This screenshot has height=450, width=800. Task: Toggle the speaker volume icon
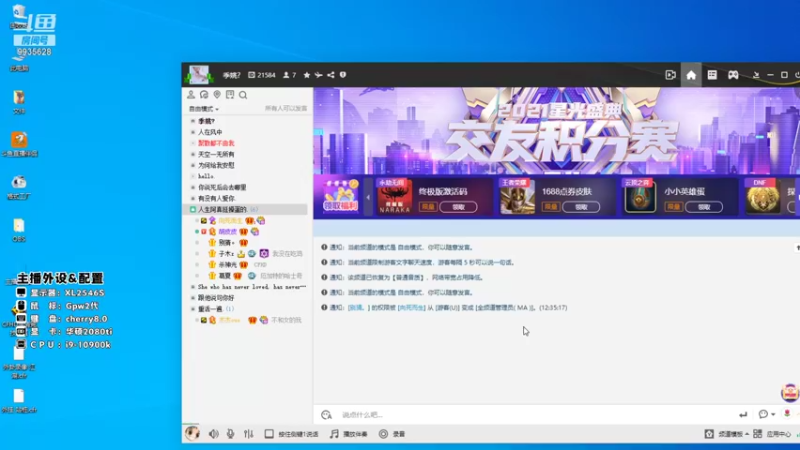(x=213, y=434)
